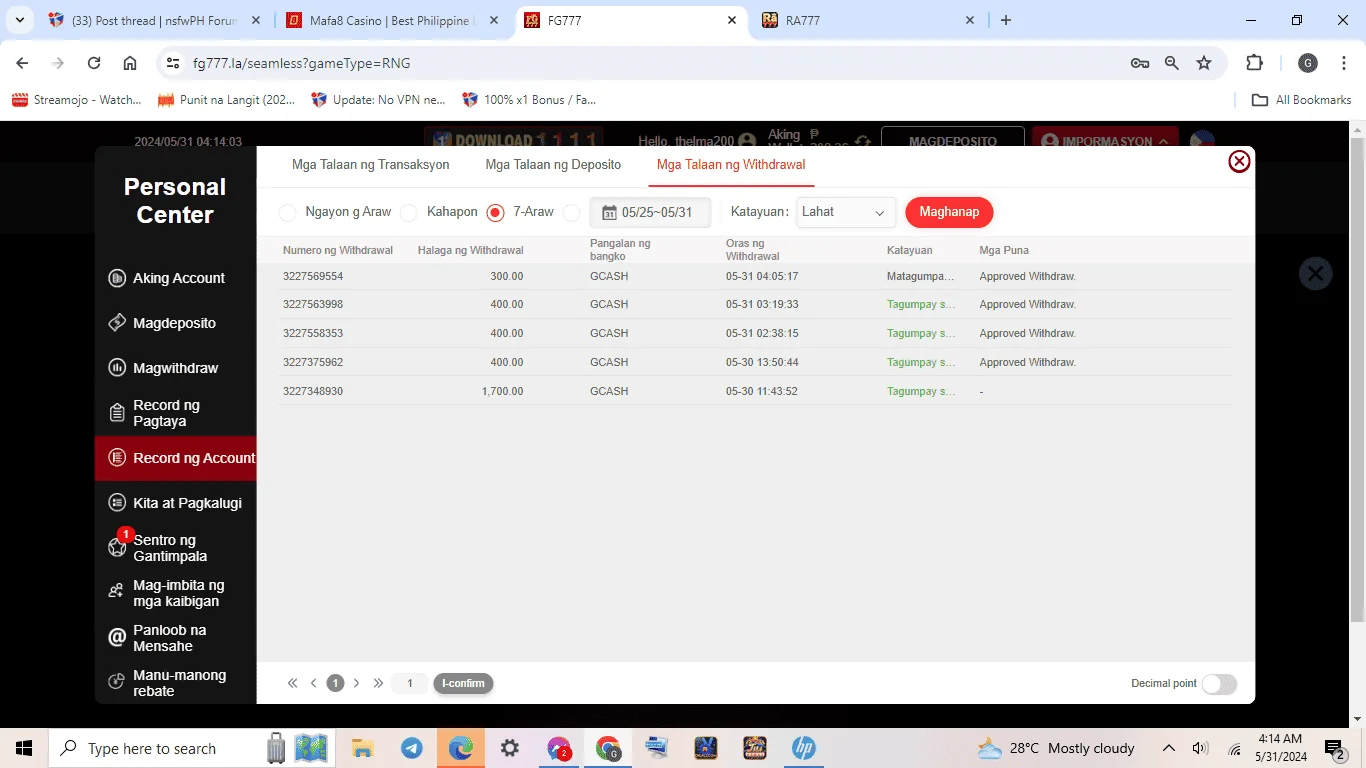This screenshot has height=768, width=1366.
Task: Go to next page of records
Action: (x=356, y=683)
